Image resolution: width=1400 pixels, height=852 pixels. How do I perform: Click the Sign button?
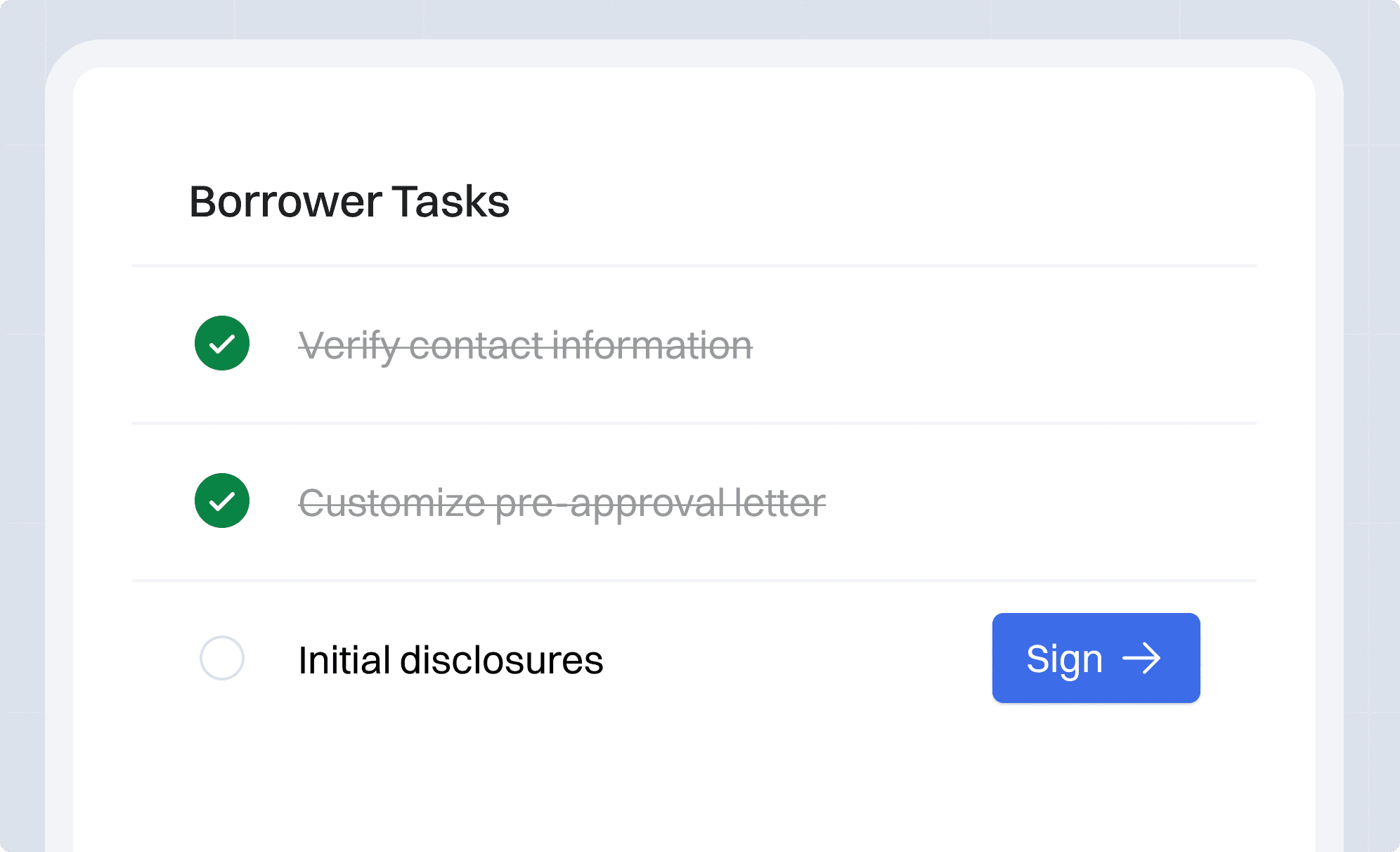pos(1096,658)
